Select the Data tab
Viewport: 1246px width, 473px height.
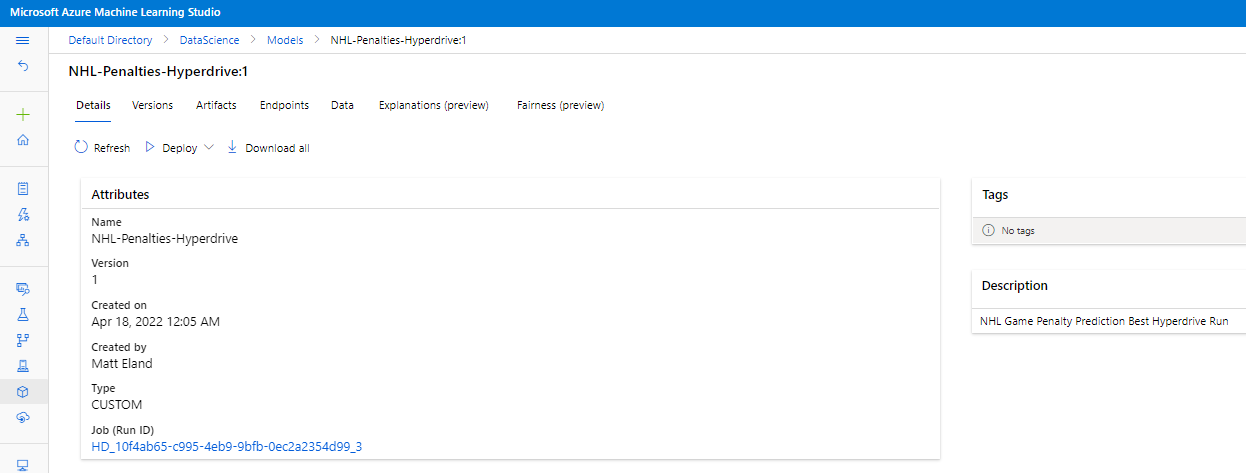point(342,105)
